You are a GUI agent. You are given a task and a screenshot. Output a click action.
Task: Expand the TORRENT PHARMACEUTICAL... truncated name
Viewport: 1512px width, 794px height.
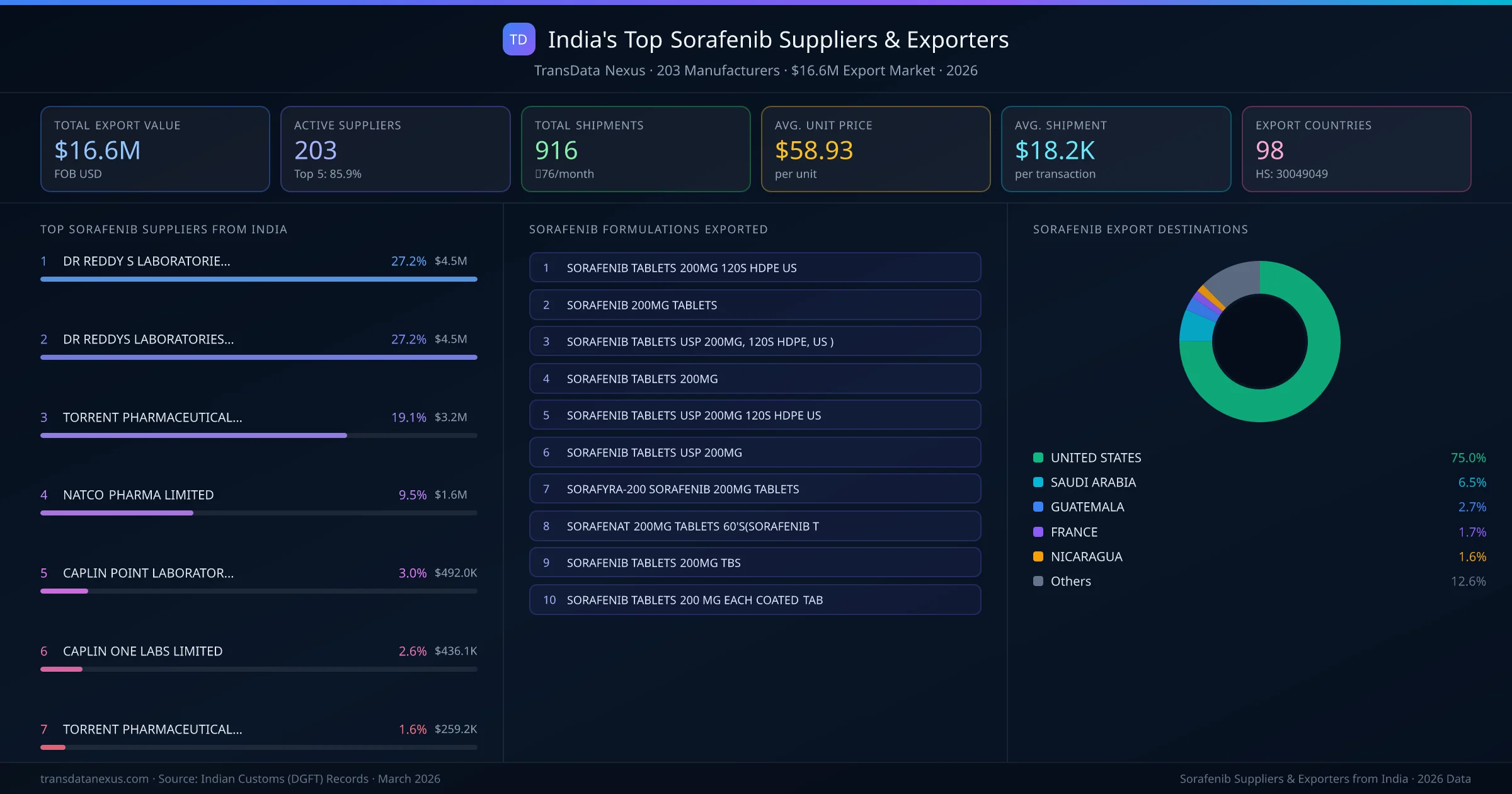(x=152, y=417)
